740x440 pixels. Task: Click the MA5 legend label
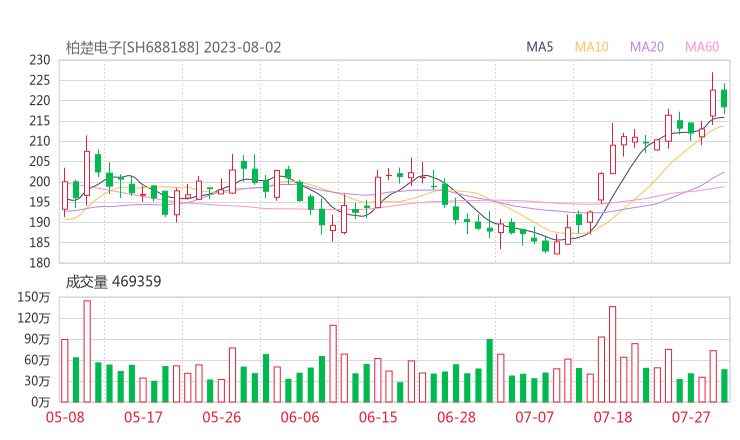point(539,47)
